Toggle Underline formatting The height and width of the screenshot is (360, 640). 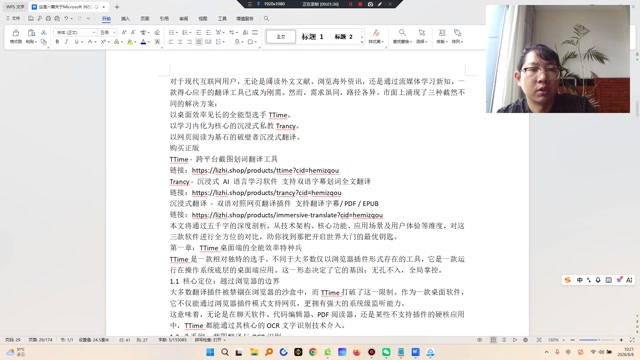[76, 42]
